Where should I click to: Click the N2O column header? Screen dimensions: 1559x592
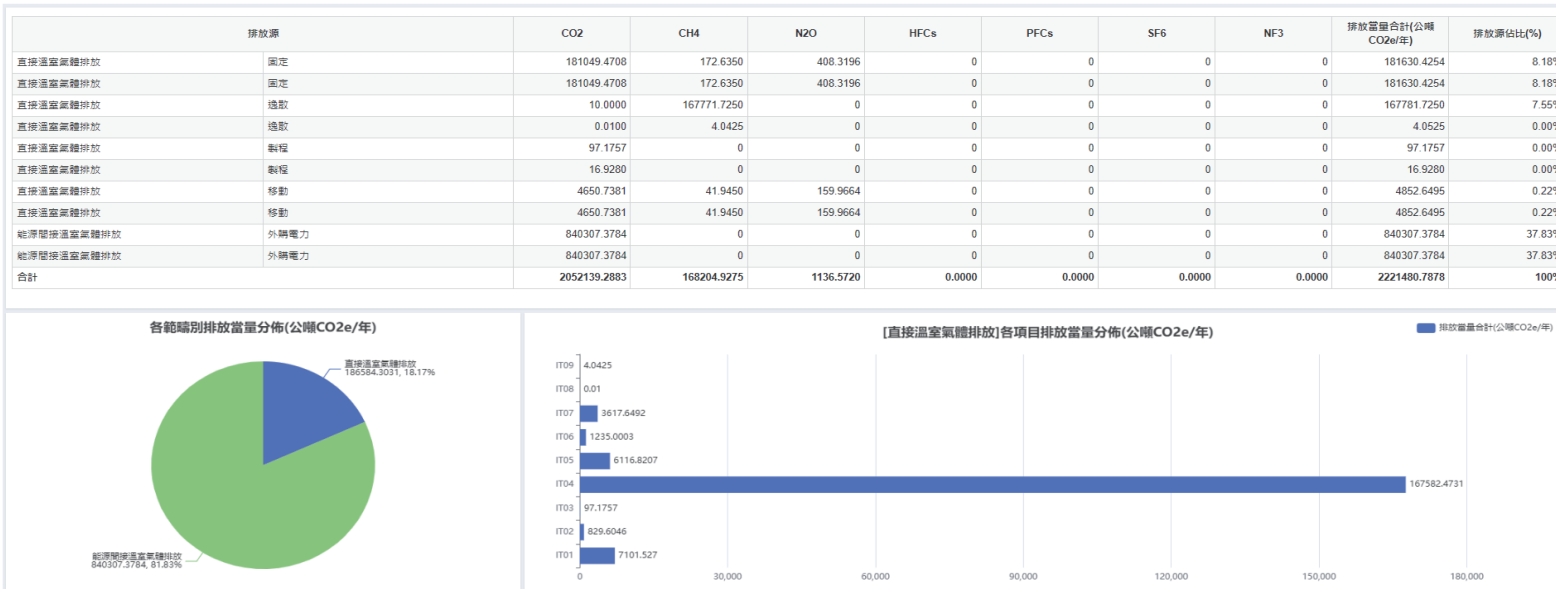[x=806, y=34]
